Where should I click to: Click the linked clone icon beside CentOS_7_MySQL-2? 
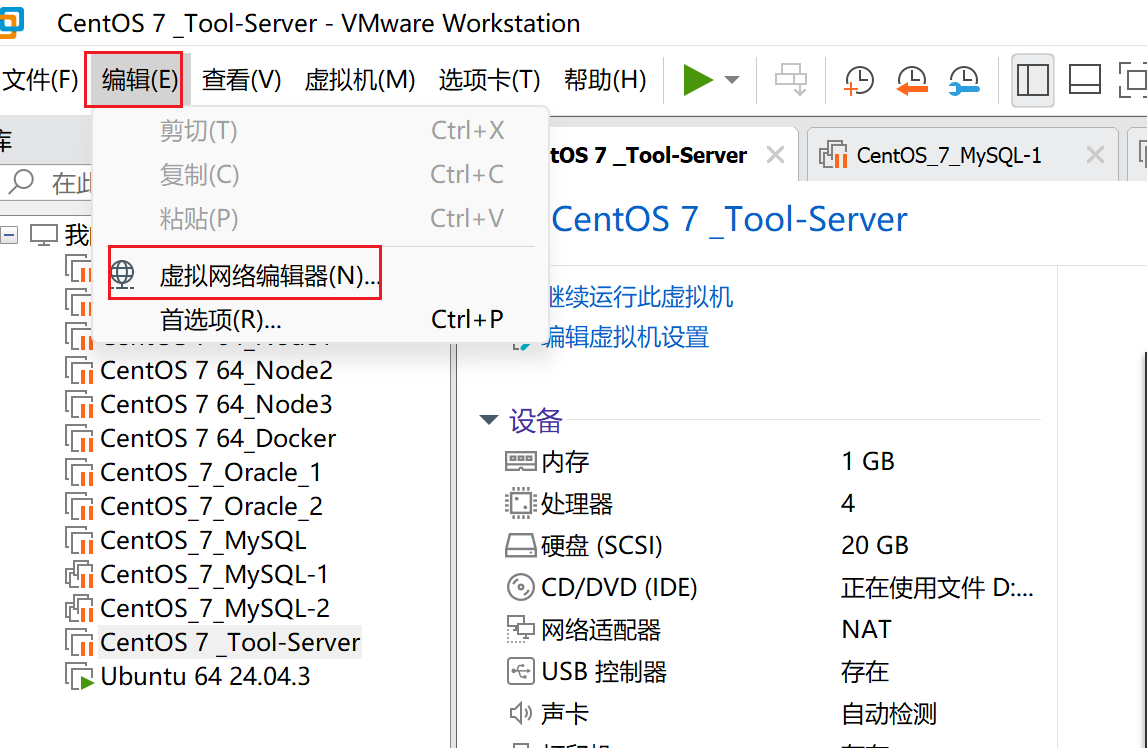click(x=79, y=608)
